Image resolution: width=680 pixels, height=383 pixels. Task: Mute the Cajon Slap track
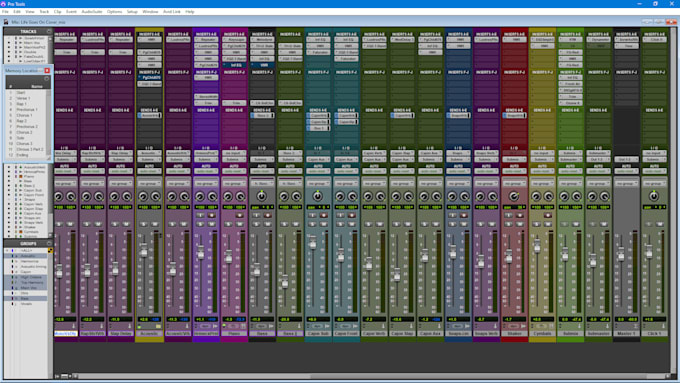point(407,224)
